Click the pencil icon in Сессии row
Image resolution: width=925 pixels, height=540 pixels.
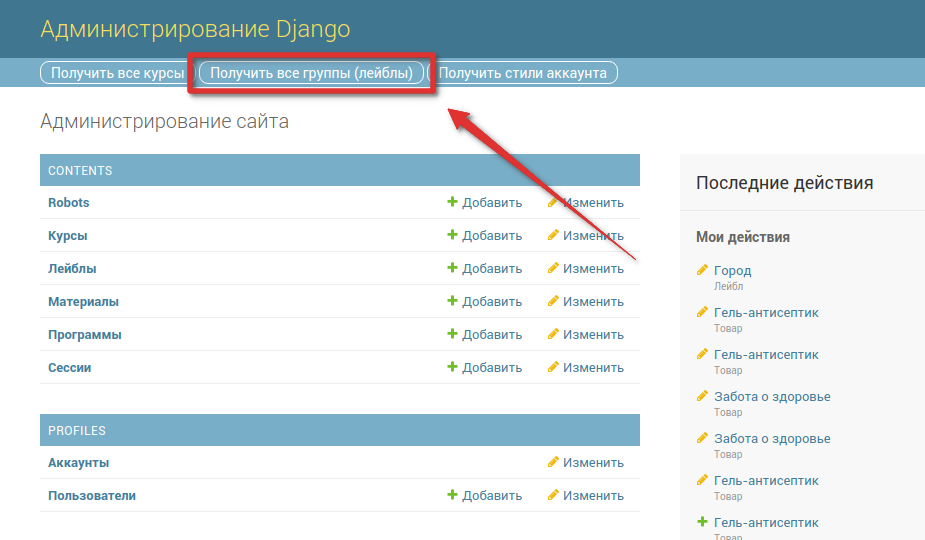click(553, 367)
